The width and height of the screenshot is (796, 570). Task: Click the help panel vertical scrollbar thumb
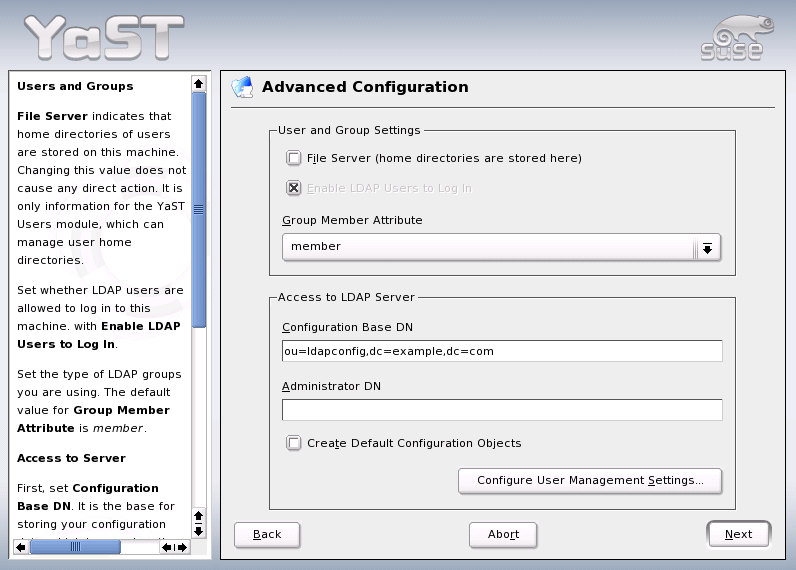(198, 210)
